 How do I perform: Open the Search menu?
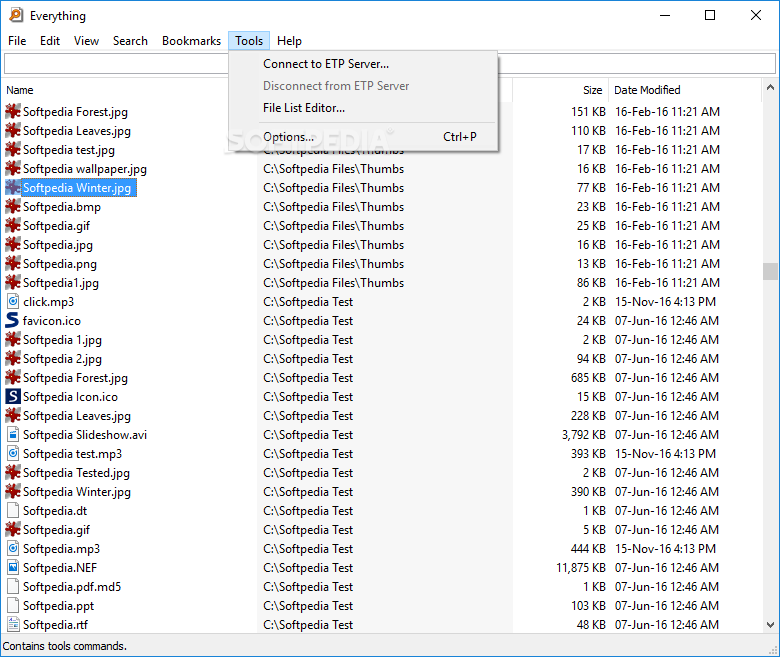coord(130,41)
